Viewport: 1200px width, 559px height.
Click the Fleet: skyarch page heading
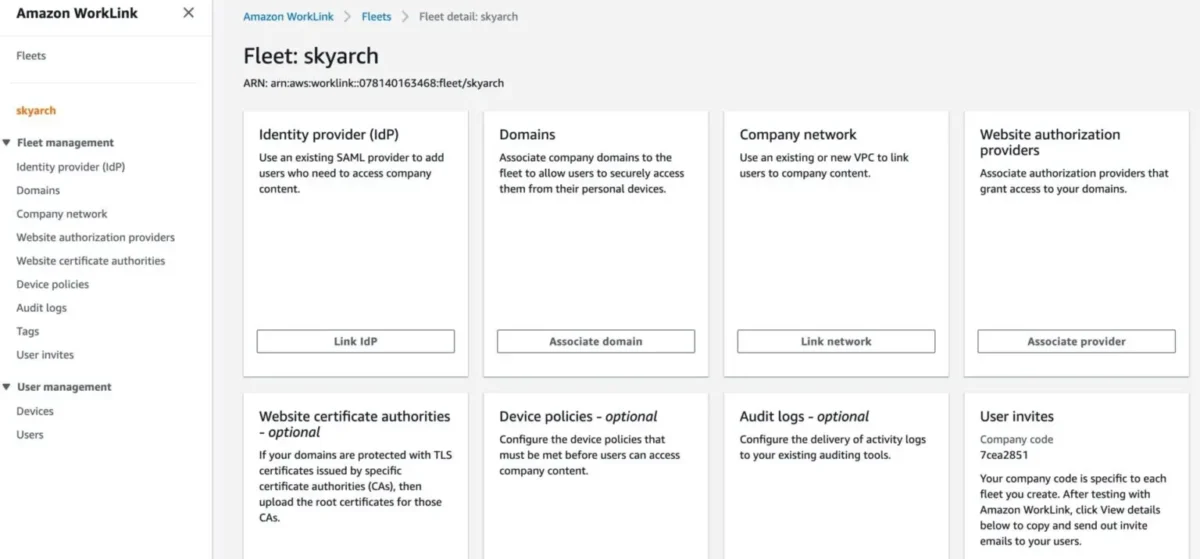(311, 56)
